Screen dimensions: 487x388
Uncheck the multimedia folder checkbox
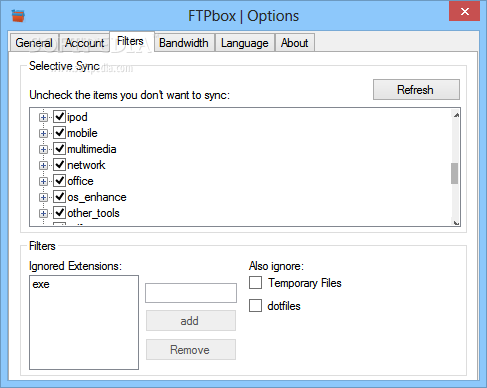pyautogui.click(x=59, y=149)
